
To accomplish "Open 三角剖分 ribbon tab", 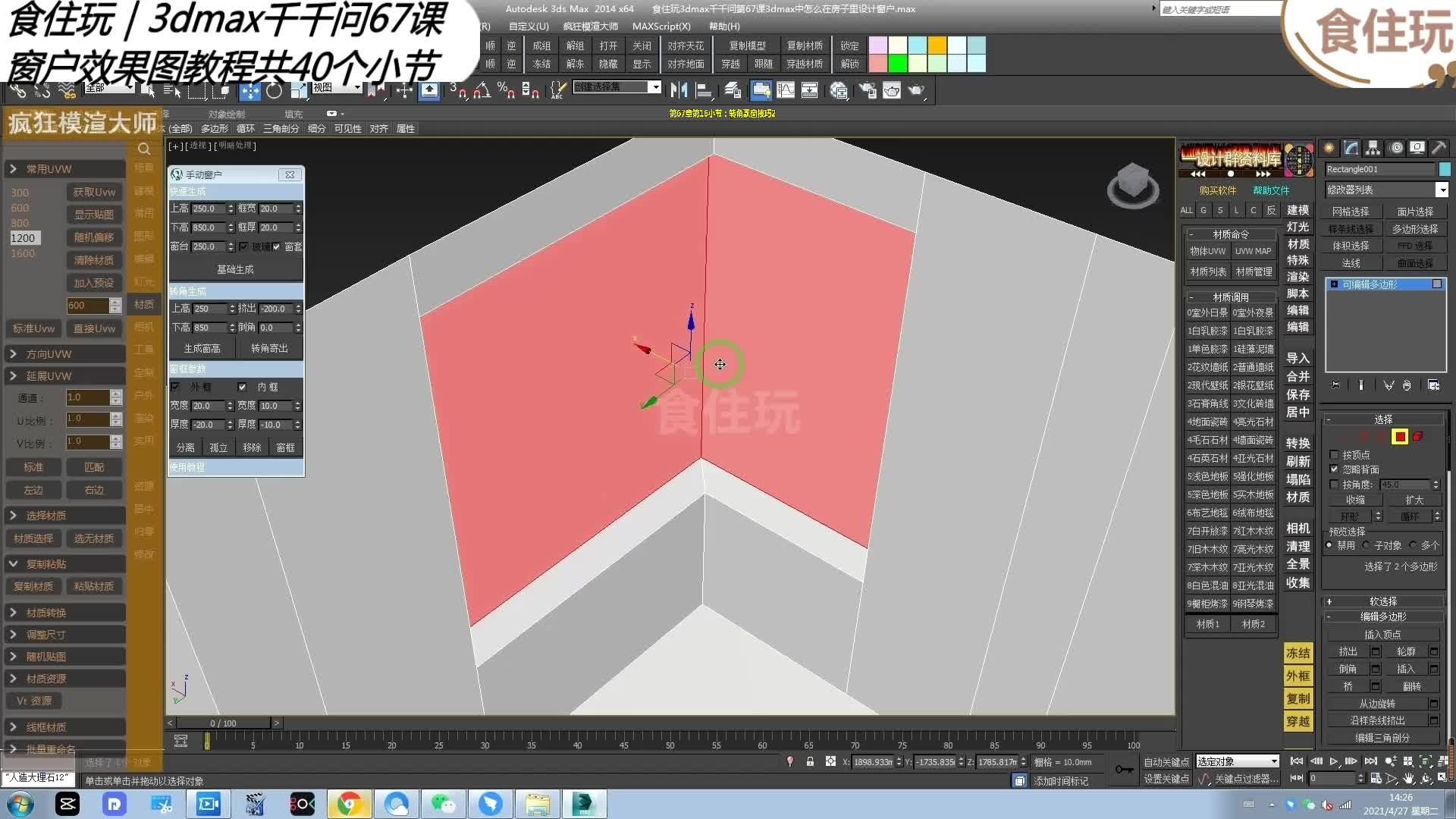I will (281, 129).
